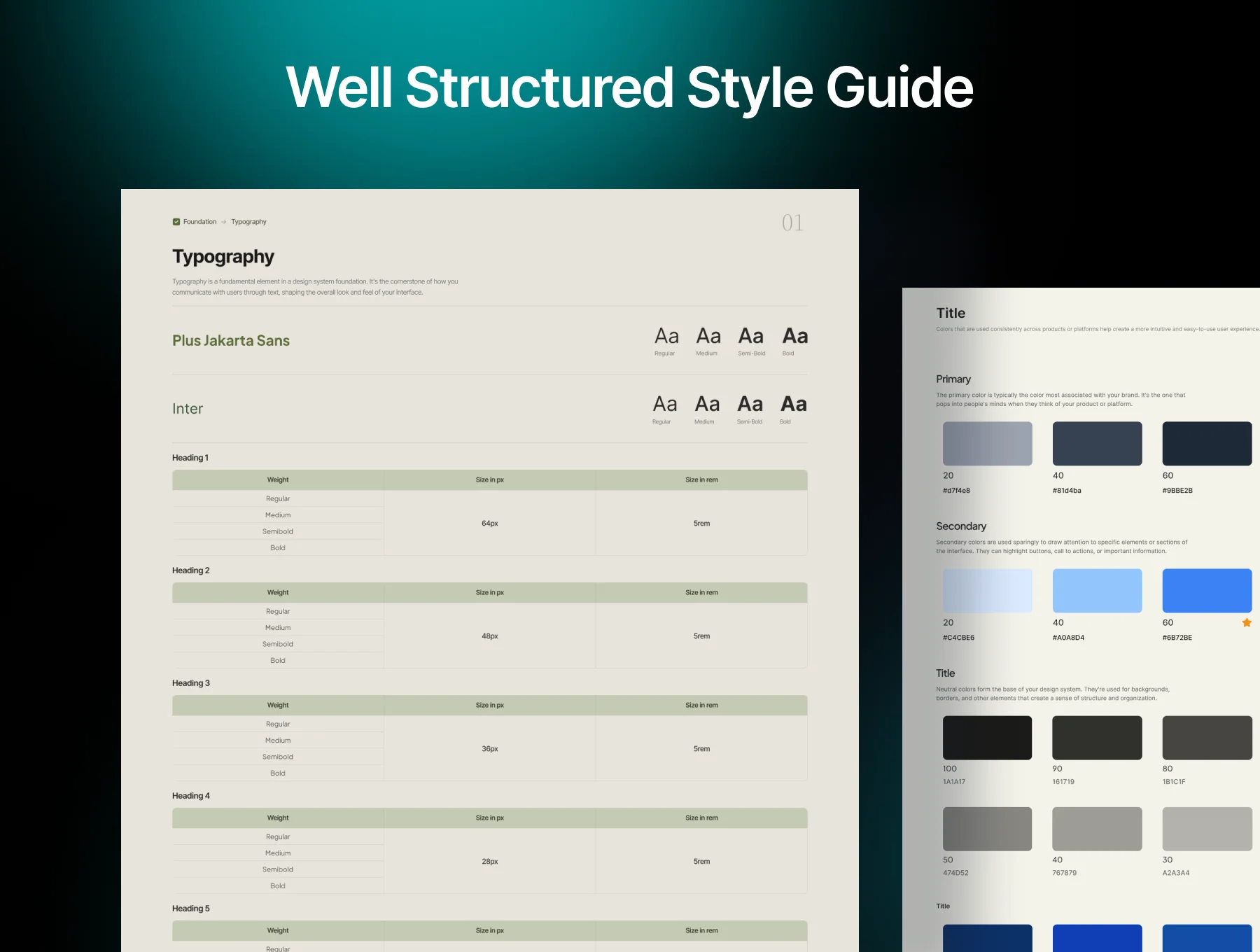Click the Heading 1 section label
This screenshot has width=1260, height=952.
[x=190, y=458]
